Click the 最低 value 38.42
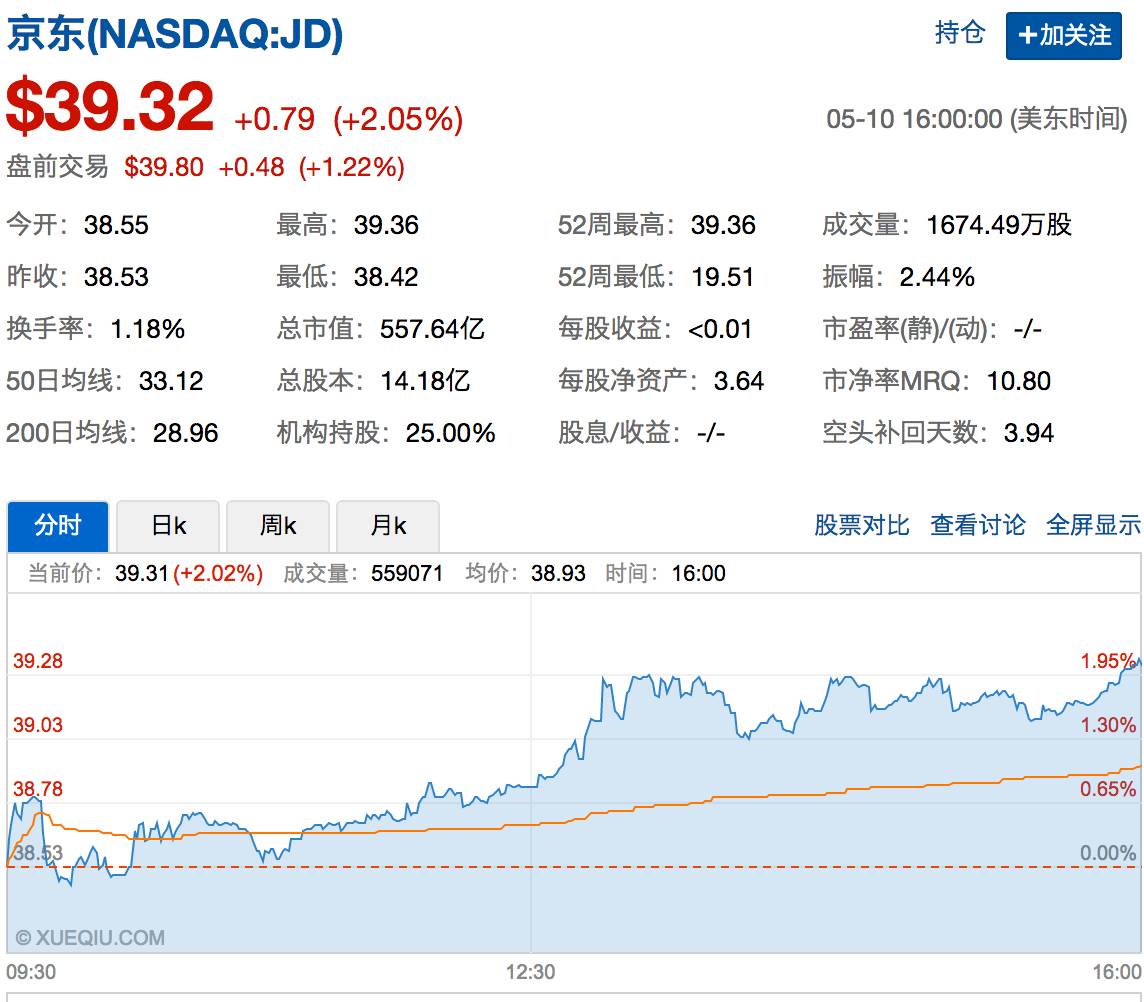Screen dimensions: 1144x1002 click(x=386, y=277)
